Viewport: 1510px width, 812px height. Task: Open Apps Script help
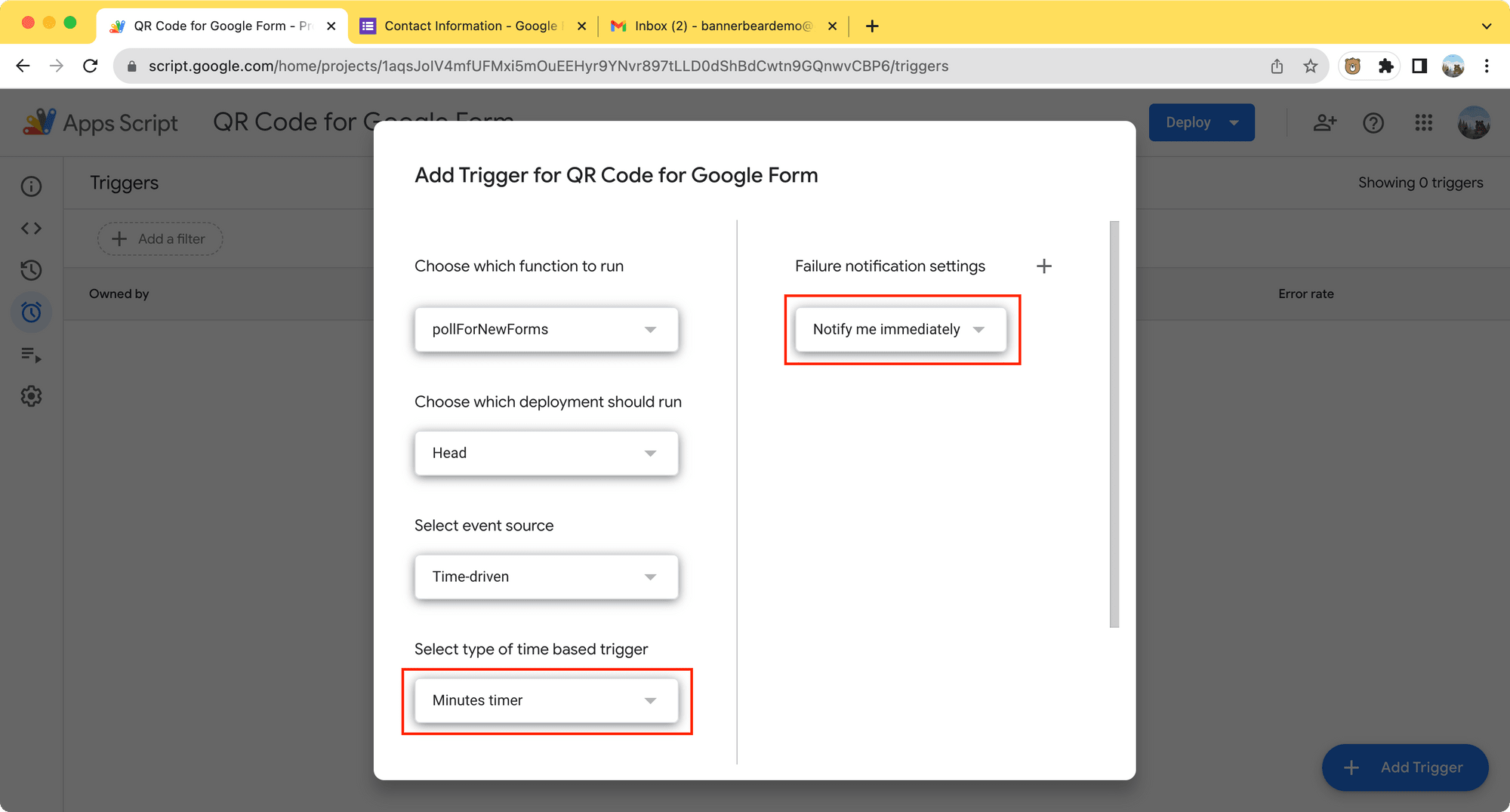coord(1373,122)
